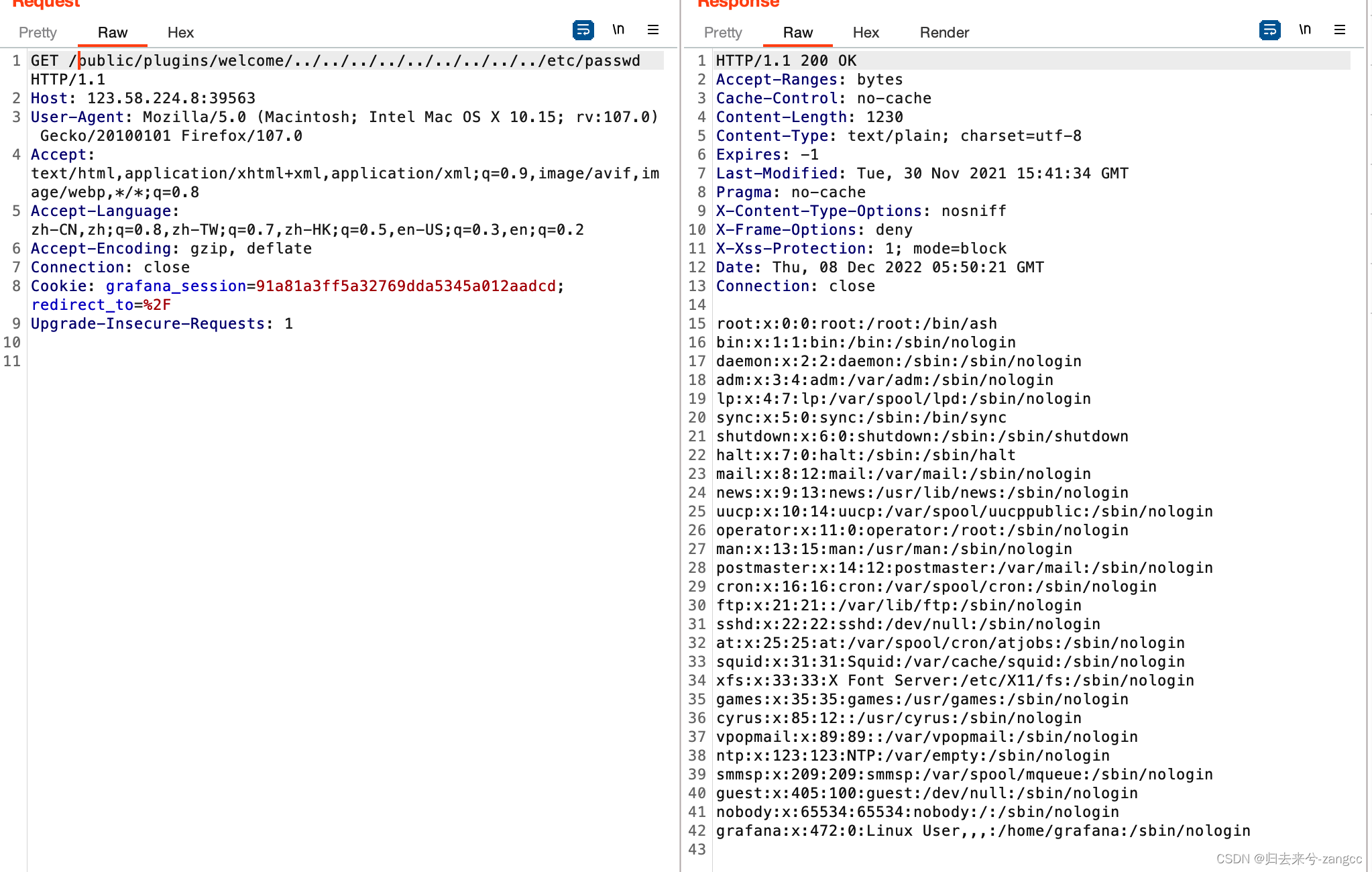Click Upgrade-Insecure-Requests header line
This screenshot has height=872, width=1372.
pos(162,323)
